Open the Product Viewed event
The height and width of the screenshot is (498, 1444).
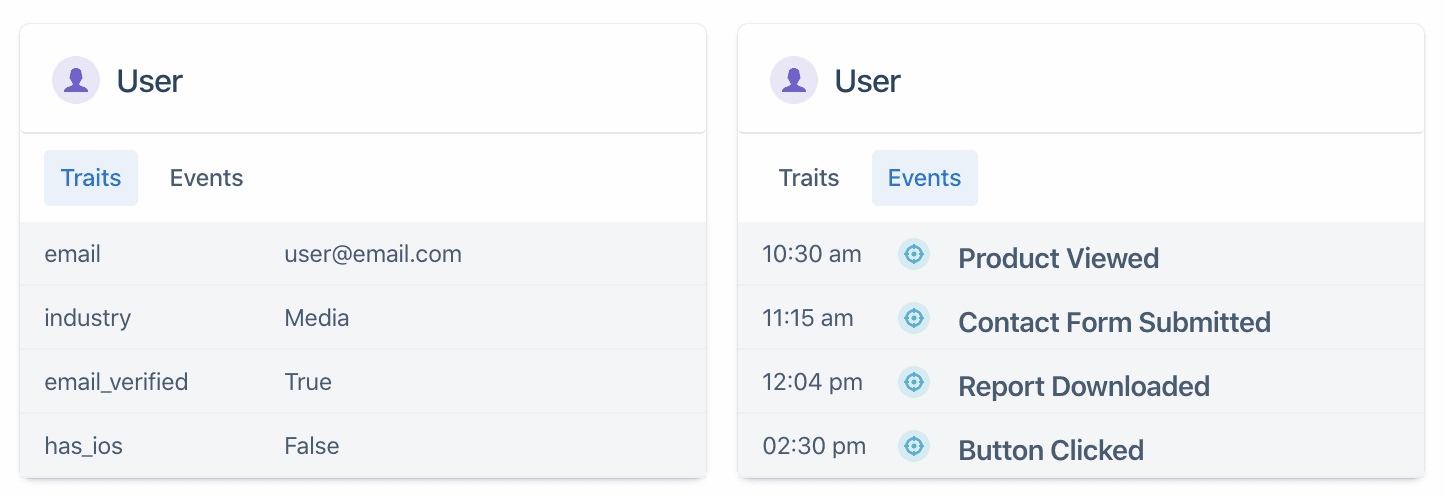[x=1058, y=258]
